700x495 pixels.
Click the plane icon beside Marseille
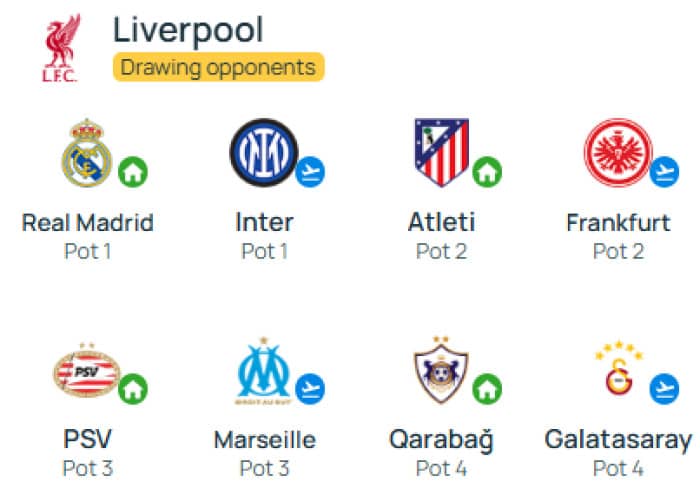coord(310,389)
